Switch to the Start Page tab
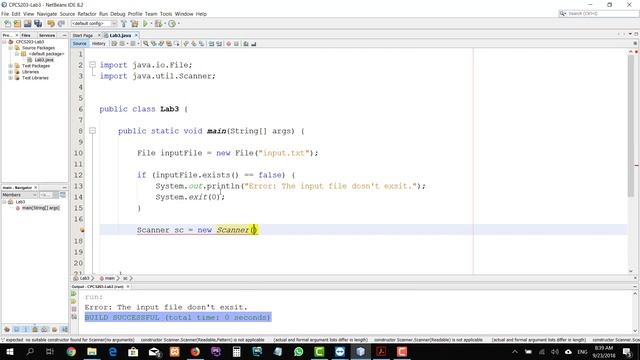 coord(83,36)
